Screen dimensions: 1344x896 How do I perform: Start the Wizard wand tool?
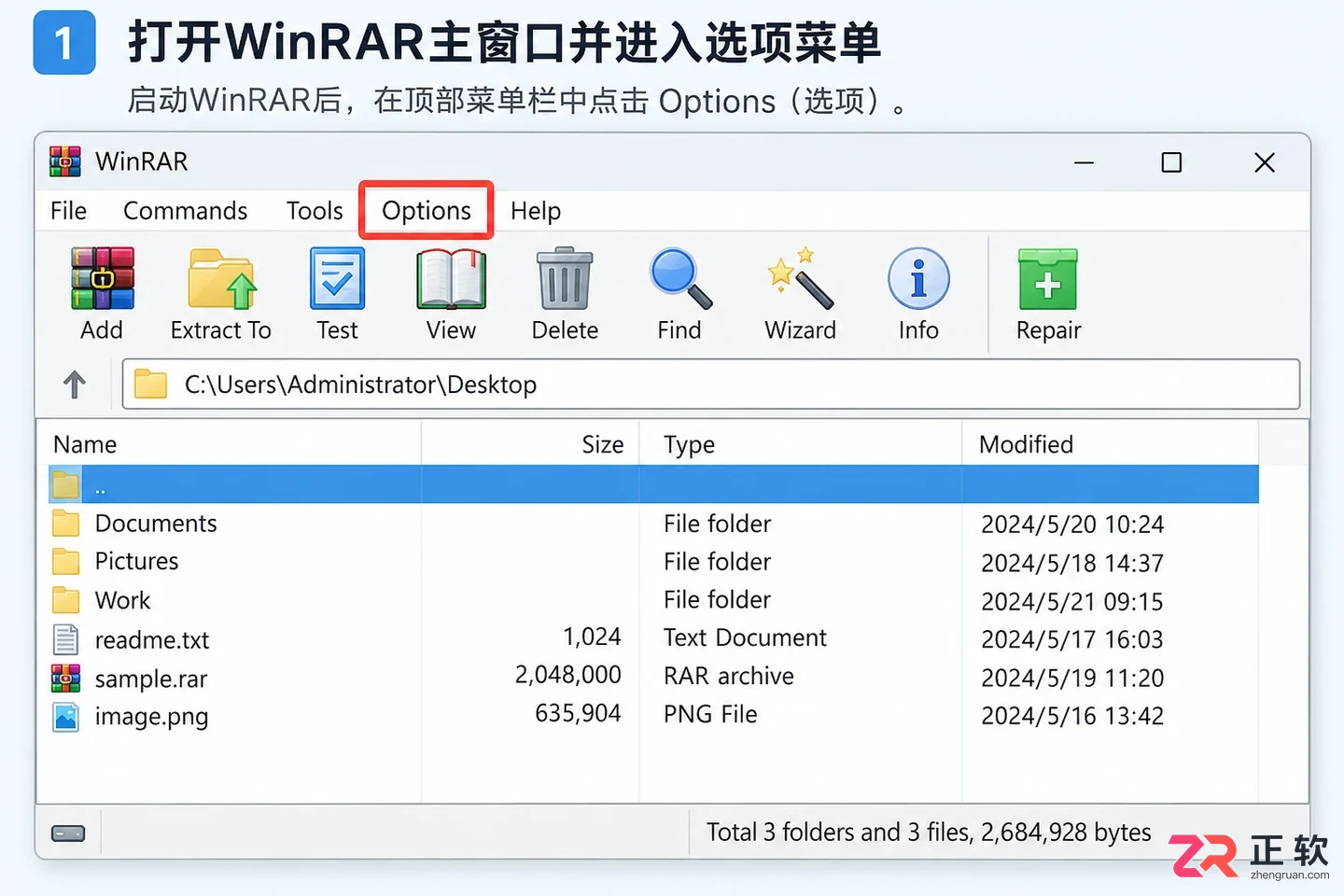[800, 278]
